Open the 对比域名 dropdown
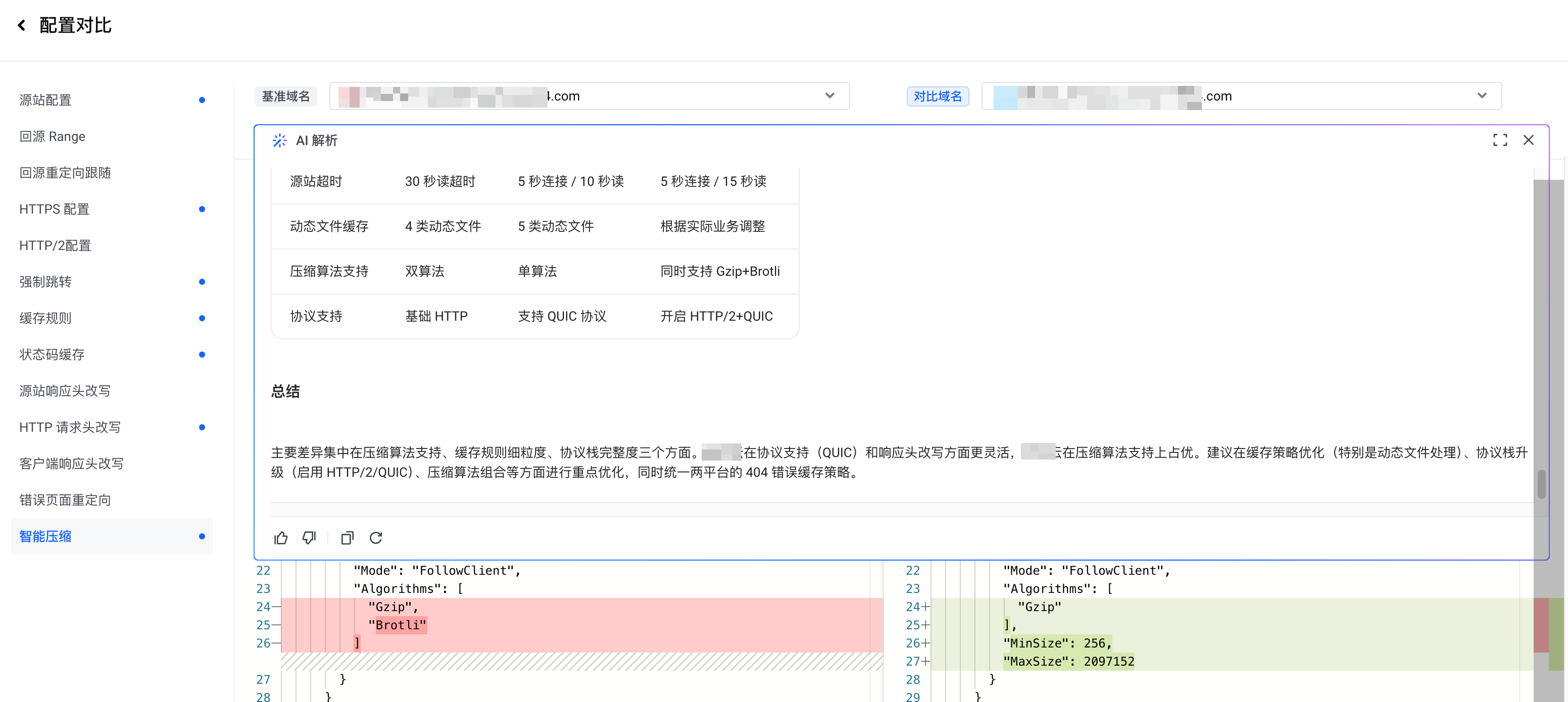The image size is (1568, 702). (x=1482, y=95)
